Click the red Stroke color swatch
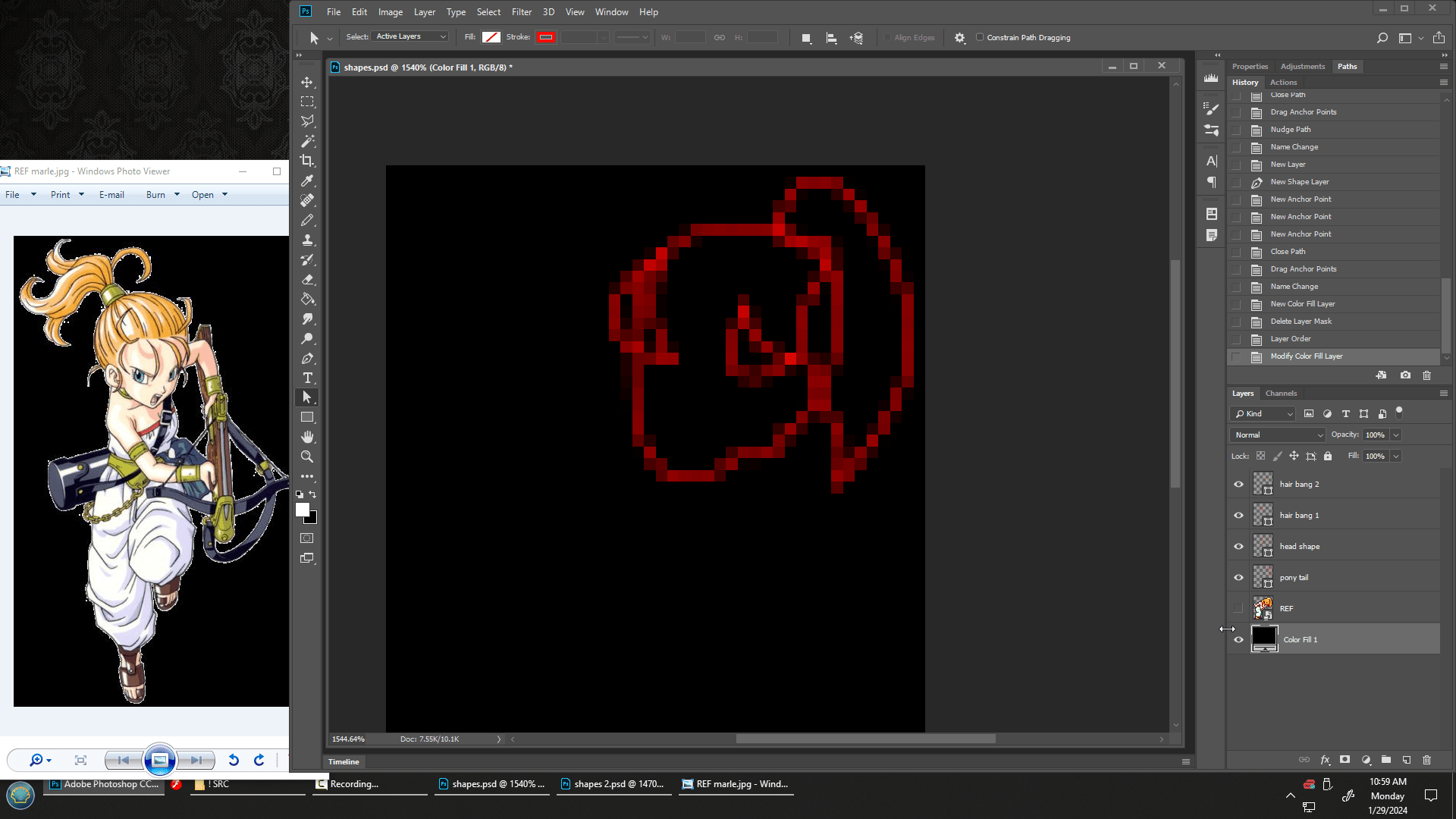The height and width of the screenshot is (819, 1456). (x=545, y=37)
